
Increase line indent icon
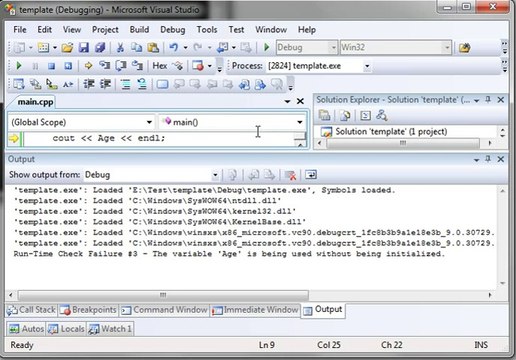pyautogui.click(x=105, y=84)
